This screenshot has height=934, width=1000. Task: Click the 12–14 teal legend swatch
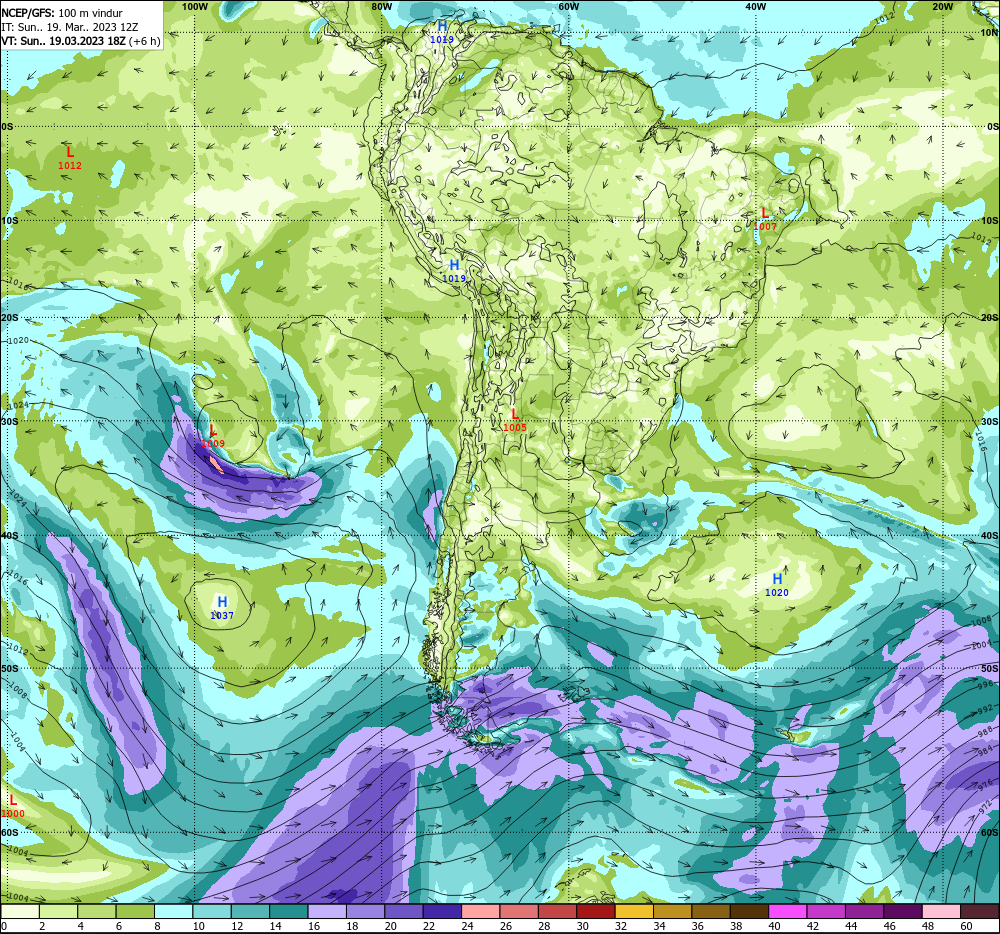click(250, 912)
